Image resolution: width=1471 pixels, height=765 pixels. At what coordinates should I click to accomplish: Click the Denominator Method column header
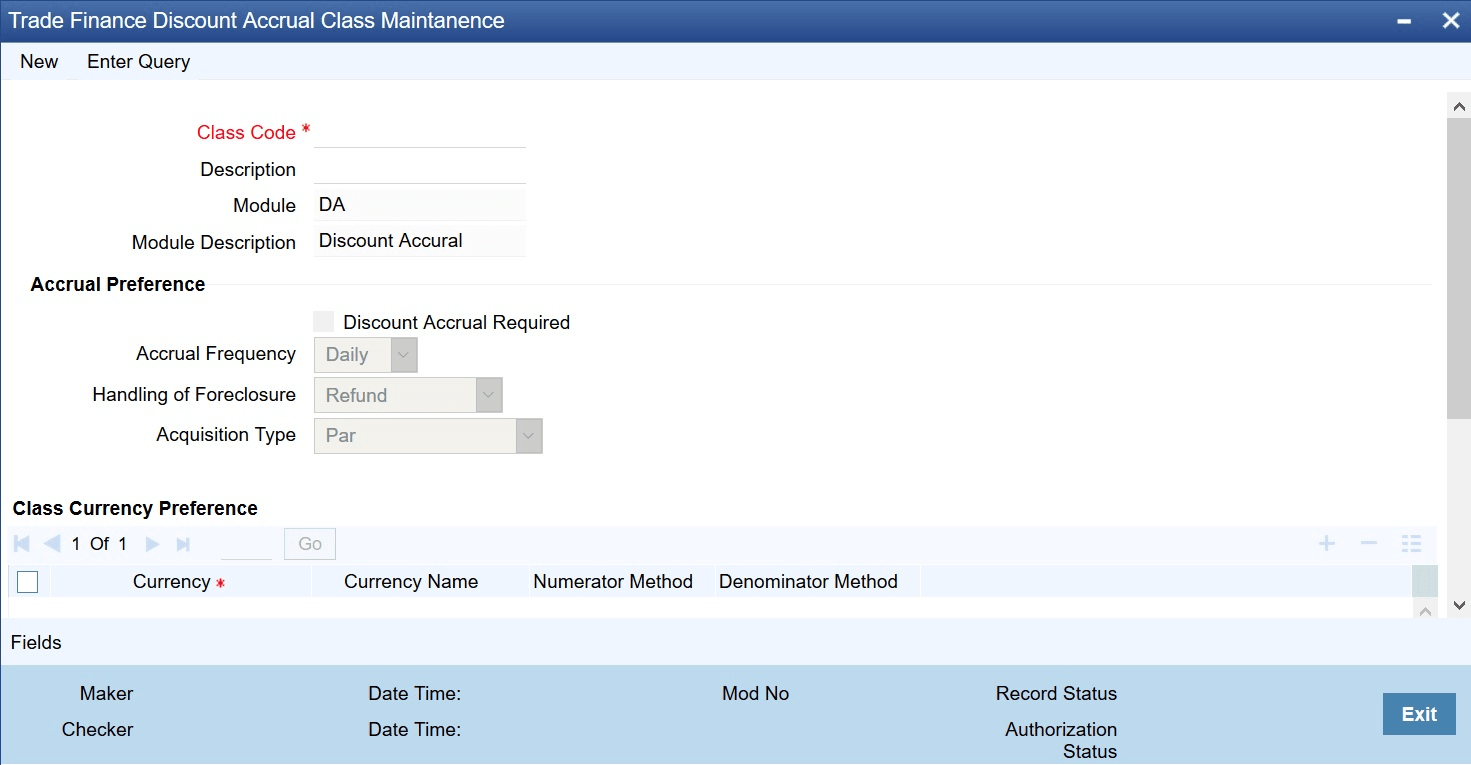[x=808, y=582]
